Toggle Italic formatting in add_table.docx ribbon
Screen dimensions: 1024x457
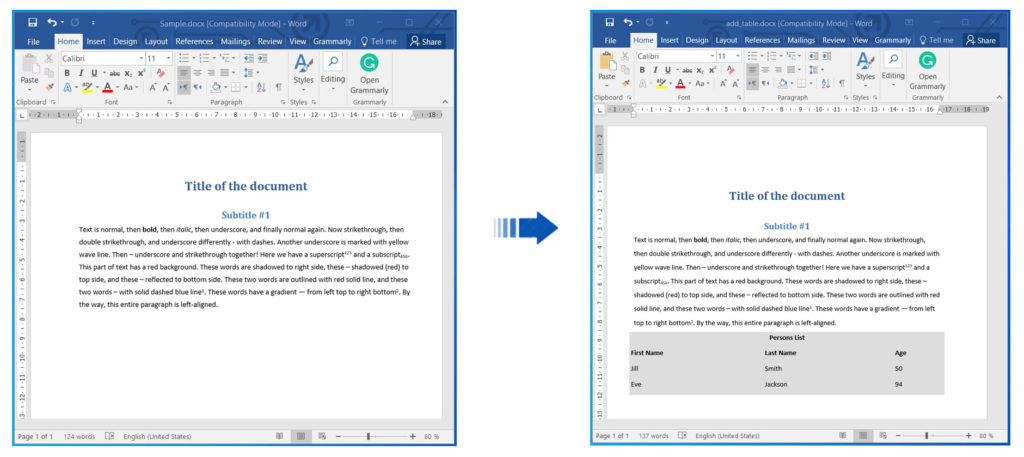click(x=655, y=70)
